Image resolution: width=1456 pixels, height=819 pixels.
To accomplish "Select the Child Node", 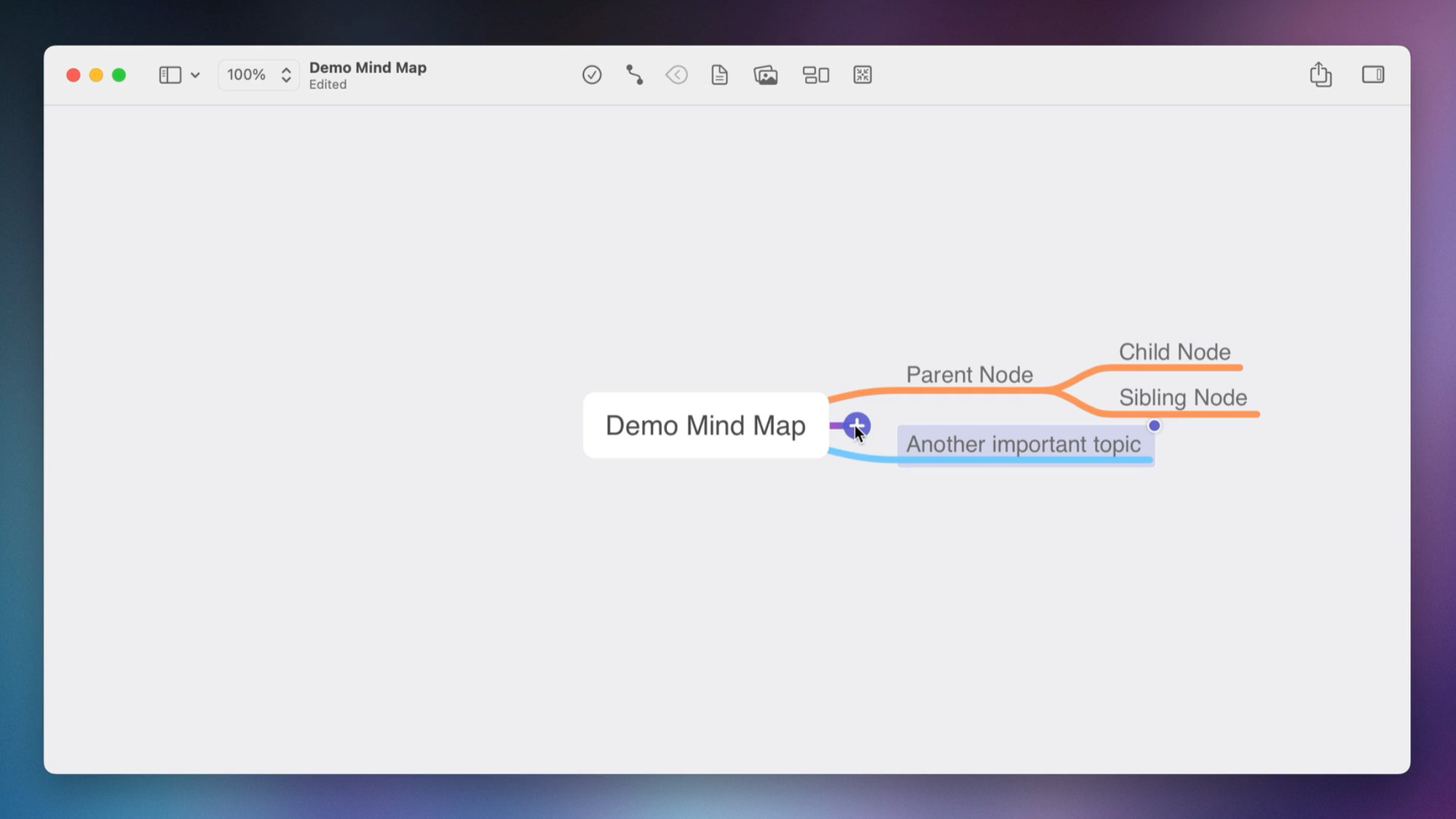I will click(x=1174, y=352).
